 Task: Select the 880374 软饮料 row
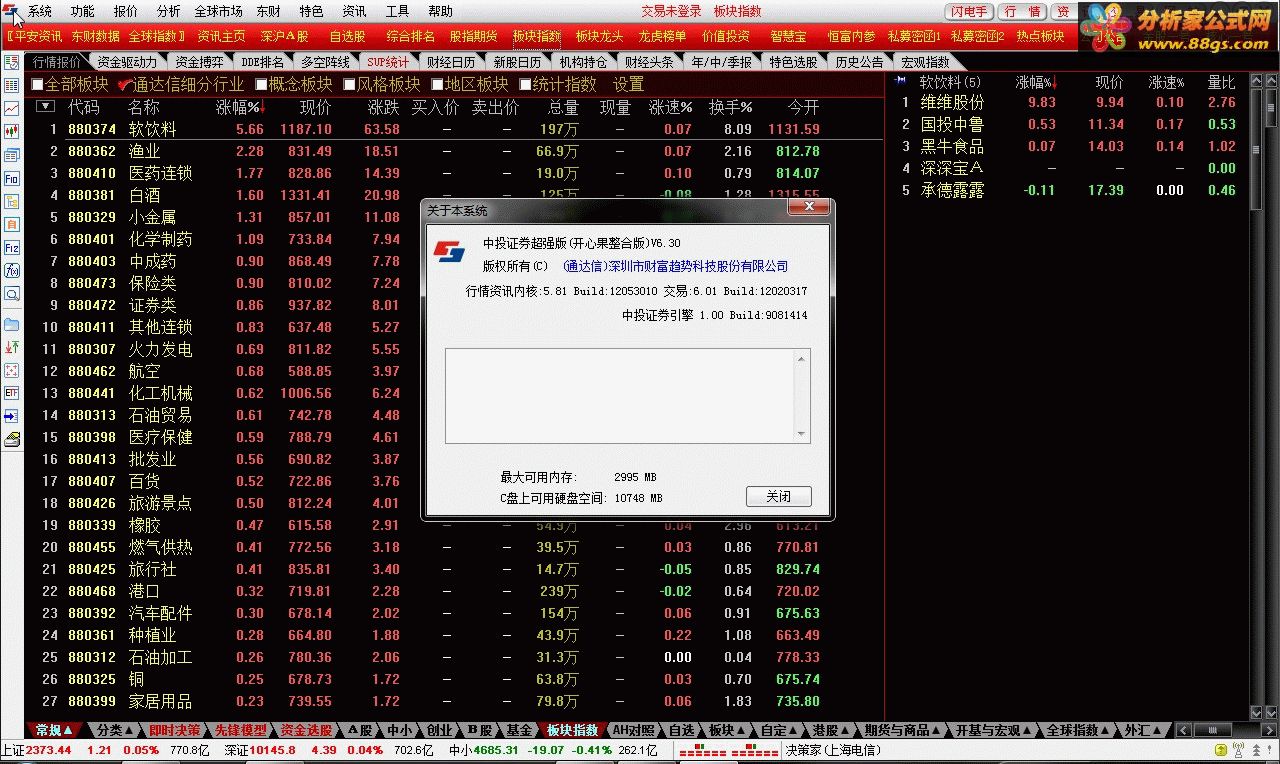click(x=455, y=129)
